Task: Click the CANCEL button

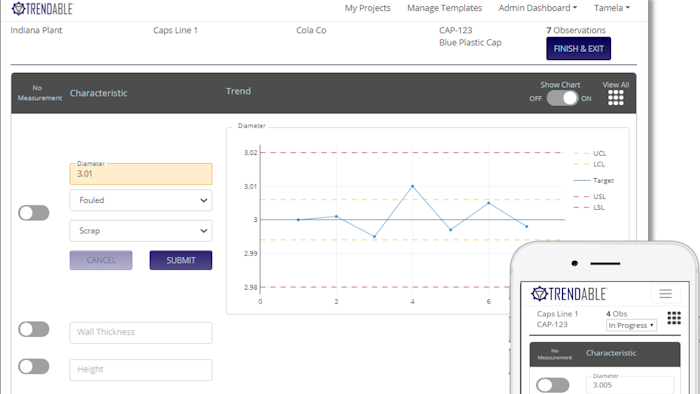Action: (x=101, y=260)
